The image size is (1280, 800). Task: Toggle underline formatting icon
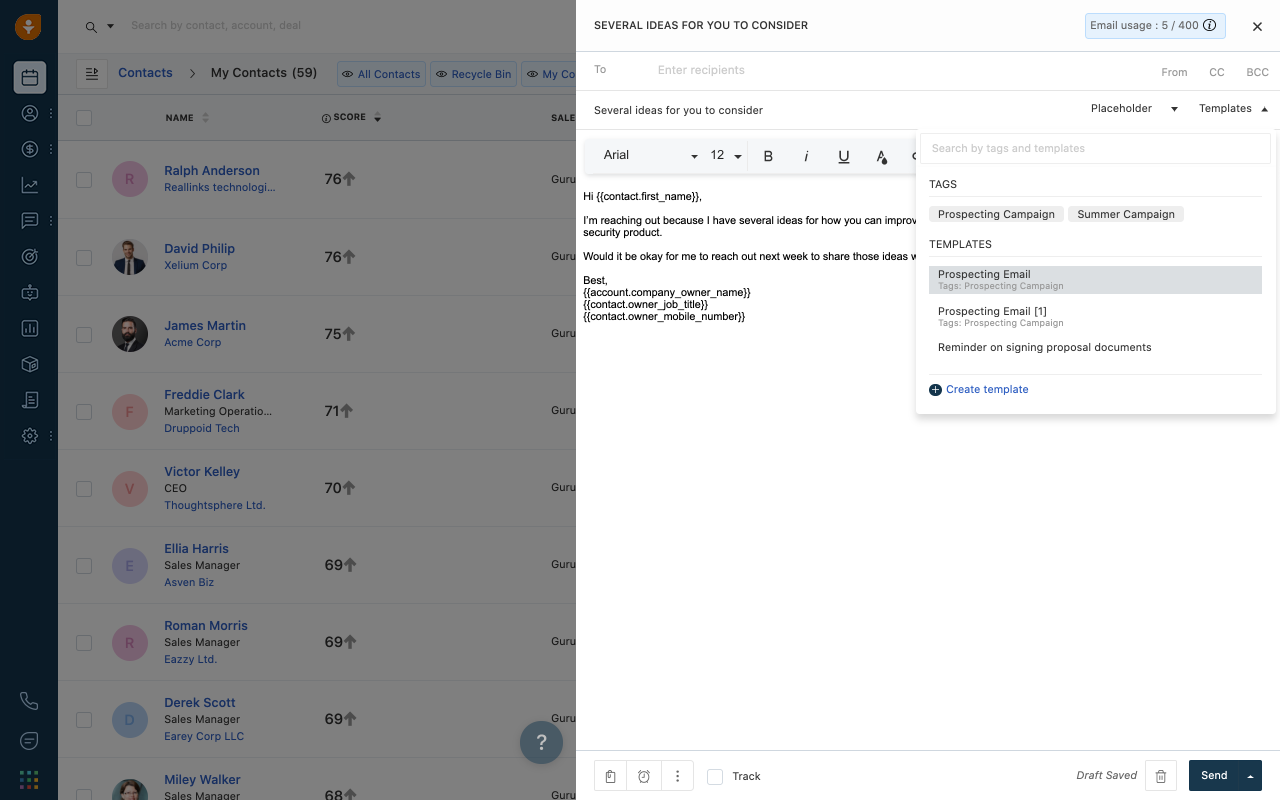click(844, 156)
